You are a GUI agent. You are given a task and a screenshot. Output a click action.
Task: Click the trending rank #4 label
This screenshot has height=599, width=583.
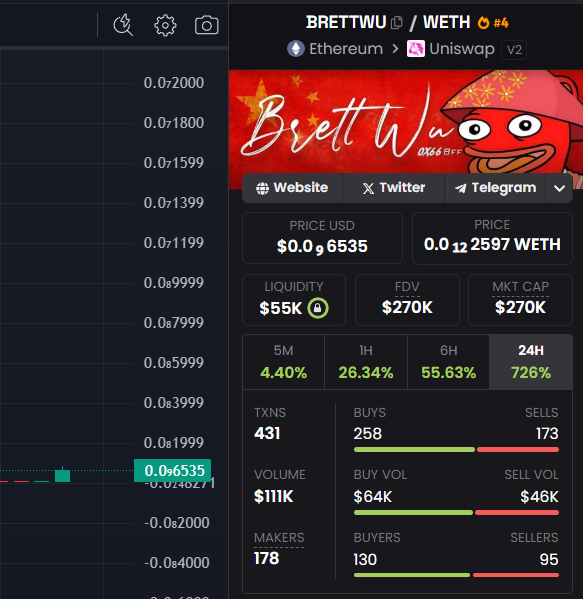tap(501, 23)
